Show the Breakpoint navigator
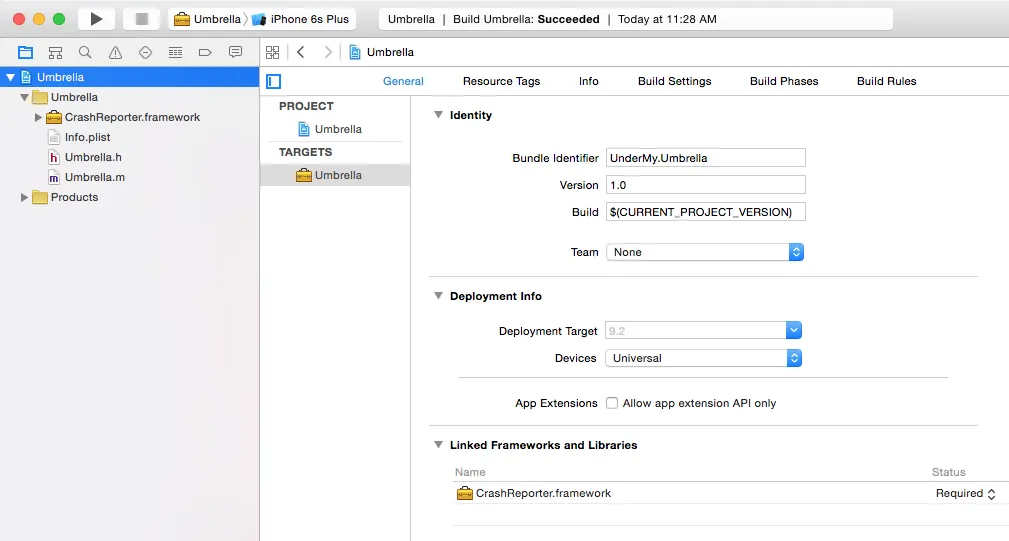 205,52
